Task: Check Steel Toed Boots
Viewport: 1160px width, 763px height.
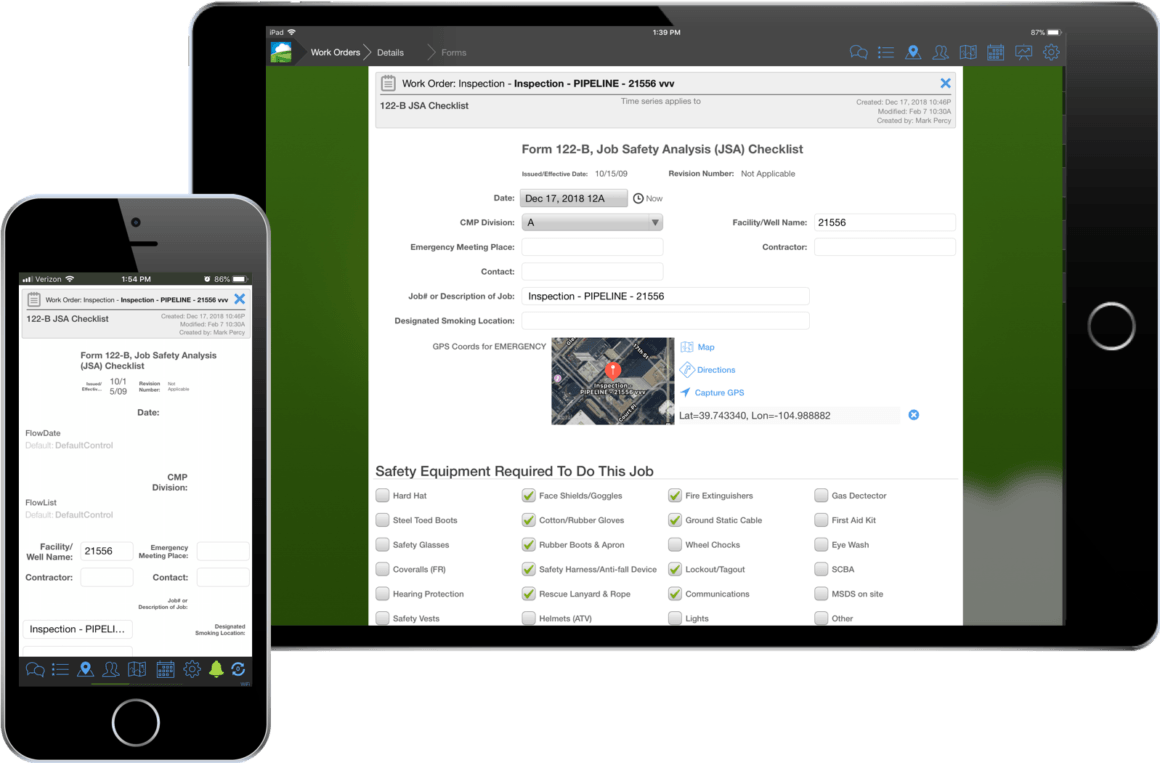Action: 382,520
